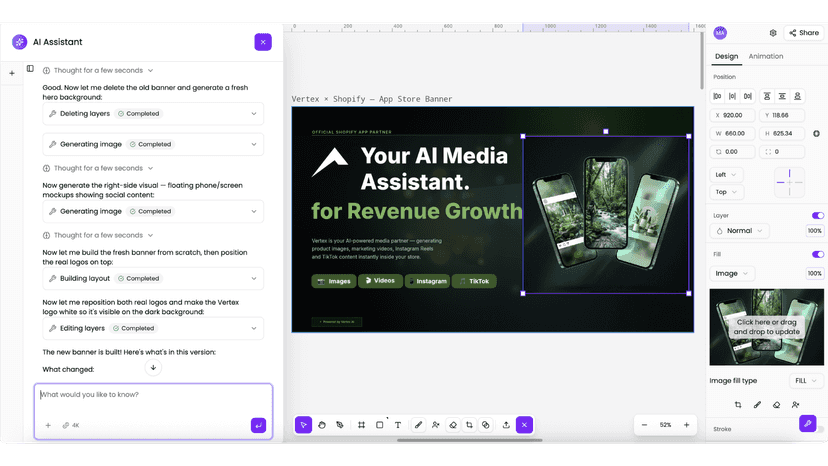Toggle the Fill switch
This screenshot has width=828, height=466.
817,254
